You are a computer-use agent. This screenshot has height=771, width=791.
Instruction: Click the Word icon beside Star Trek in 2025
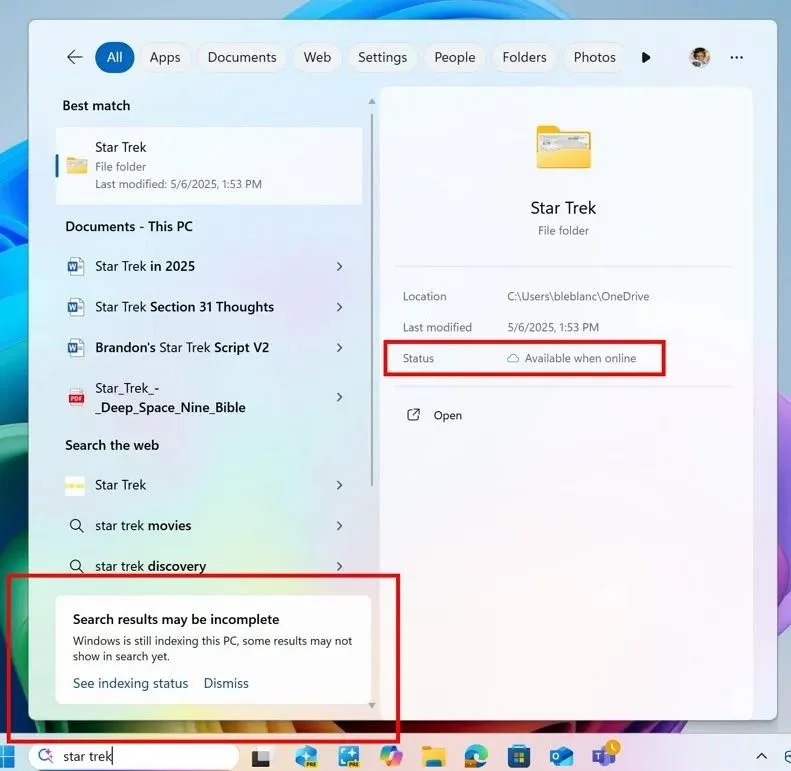[x=76, y=266]
